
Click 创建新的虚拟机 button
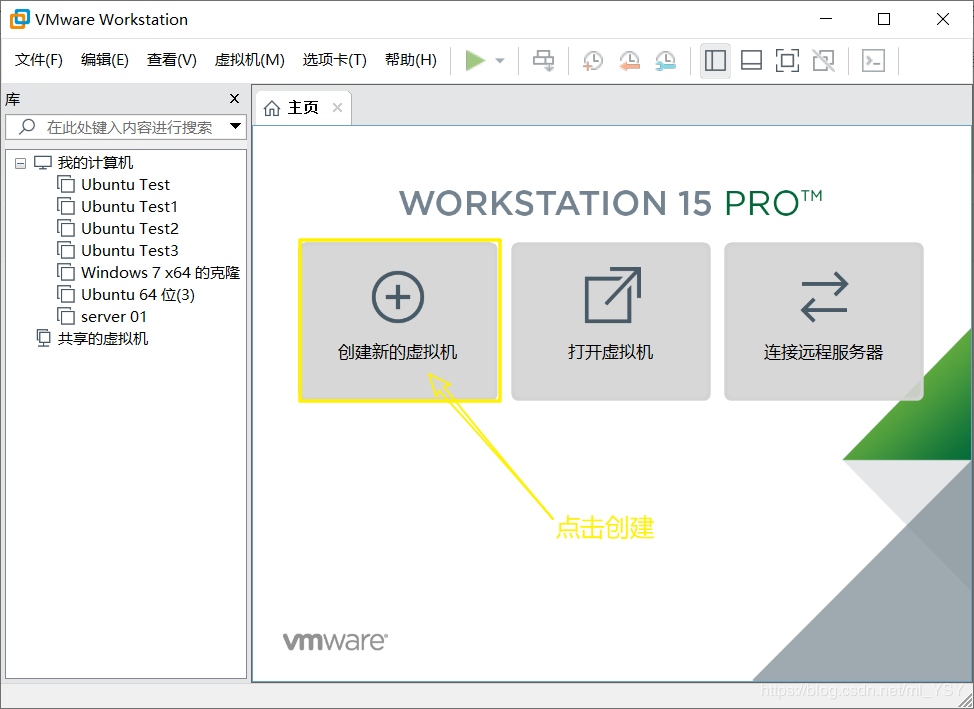(x=398, y=320)
